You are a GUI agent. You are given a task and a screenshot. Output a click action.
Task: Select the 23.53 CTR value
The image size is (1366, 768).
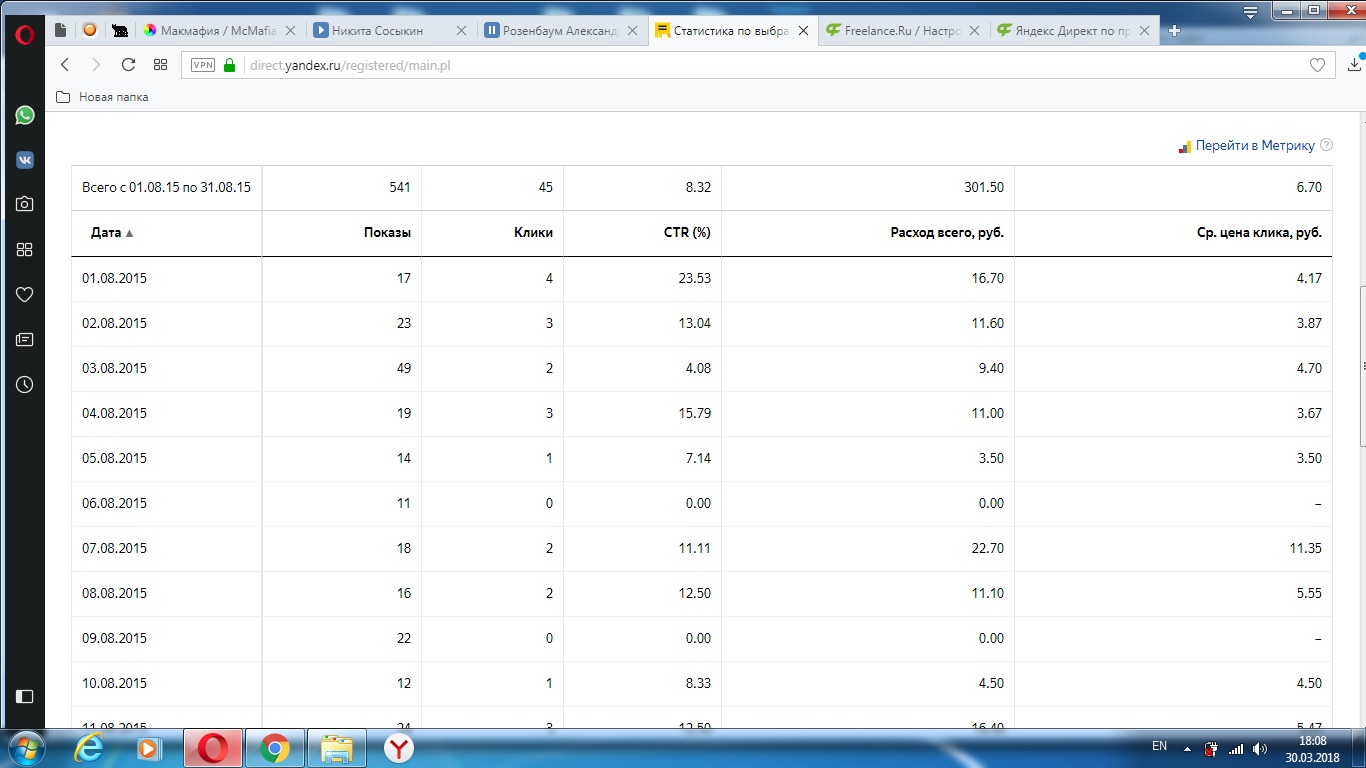693,278
